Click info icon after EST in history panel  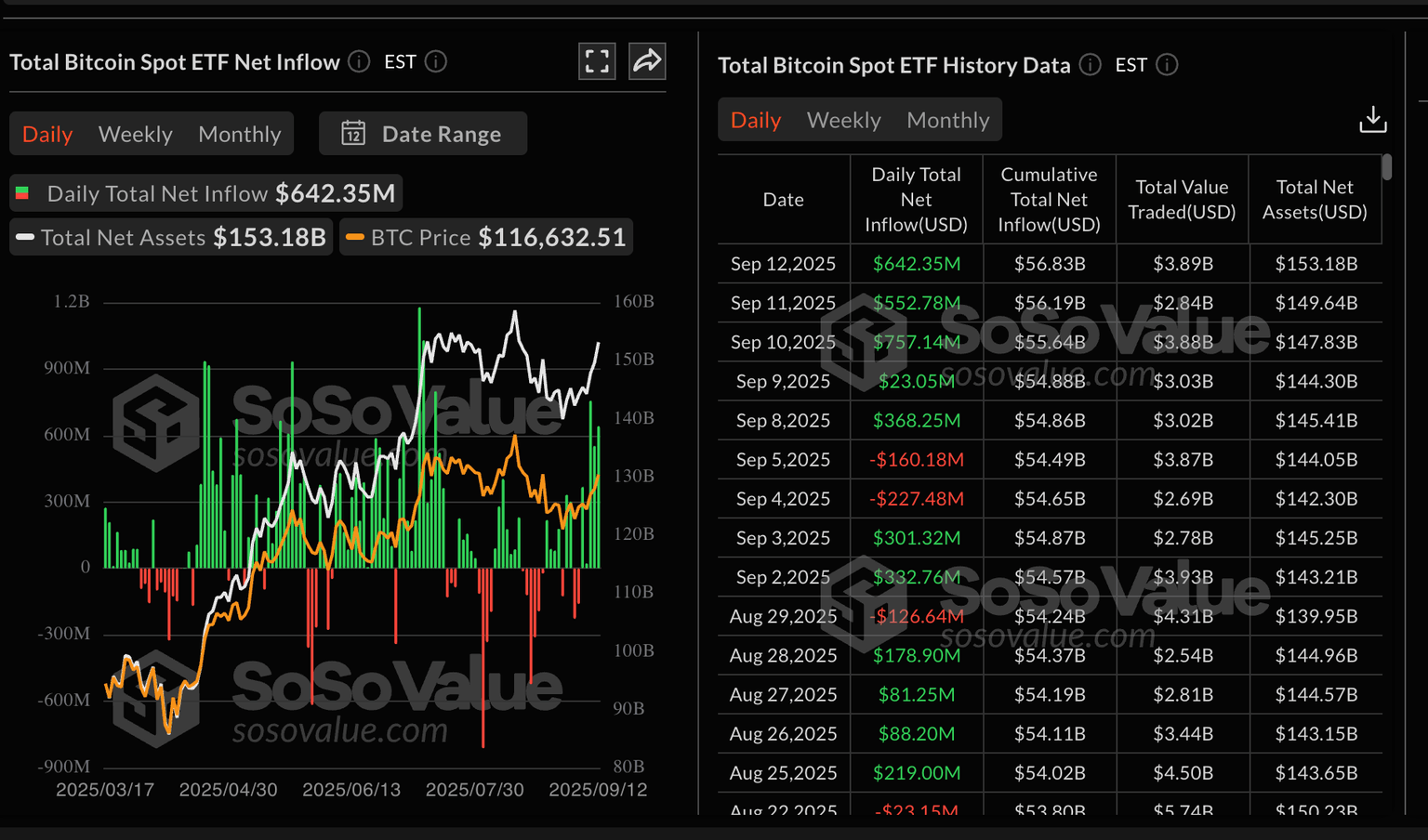tap(1168, 65)
